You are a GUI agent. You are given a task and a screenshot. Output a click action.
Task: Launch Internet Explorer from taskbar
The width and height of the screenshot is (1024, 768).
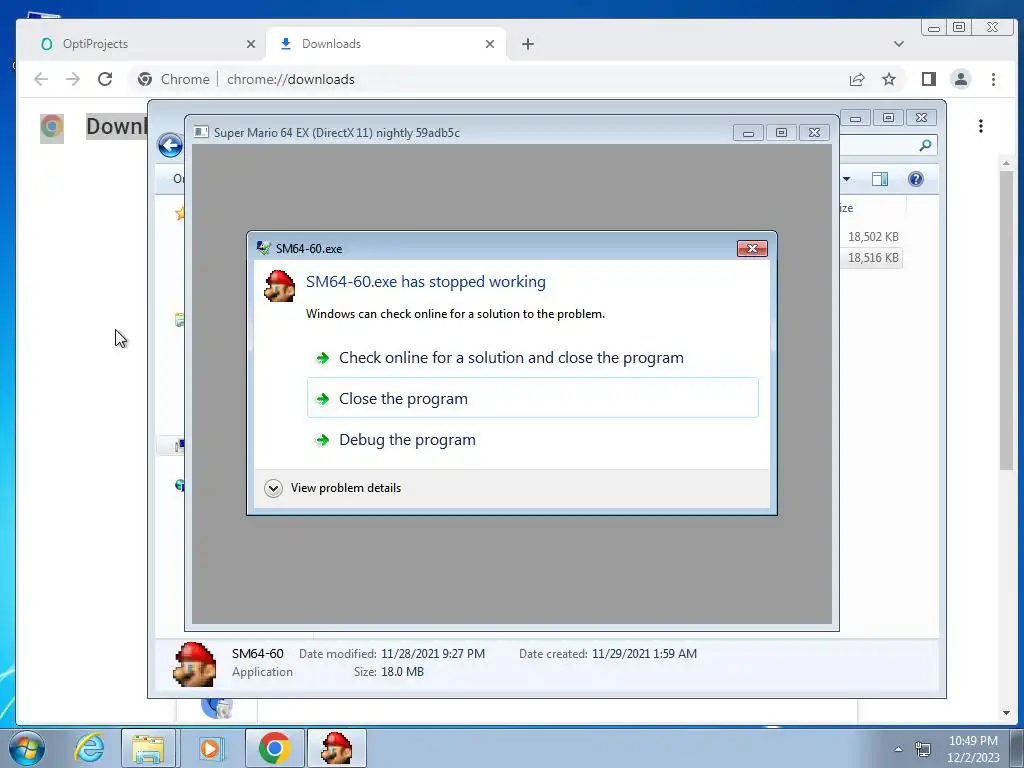[x=89, y=748]
